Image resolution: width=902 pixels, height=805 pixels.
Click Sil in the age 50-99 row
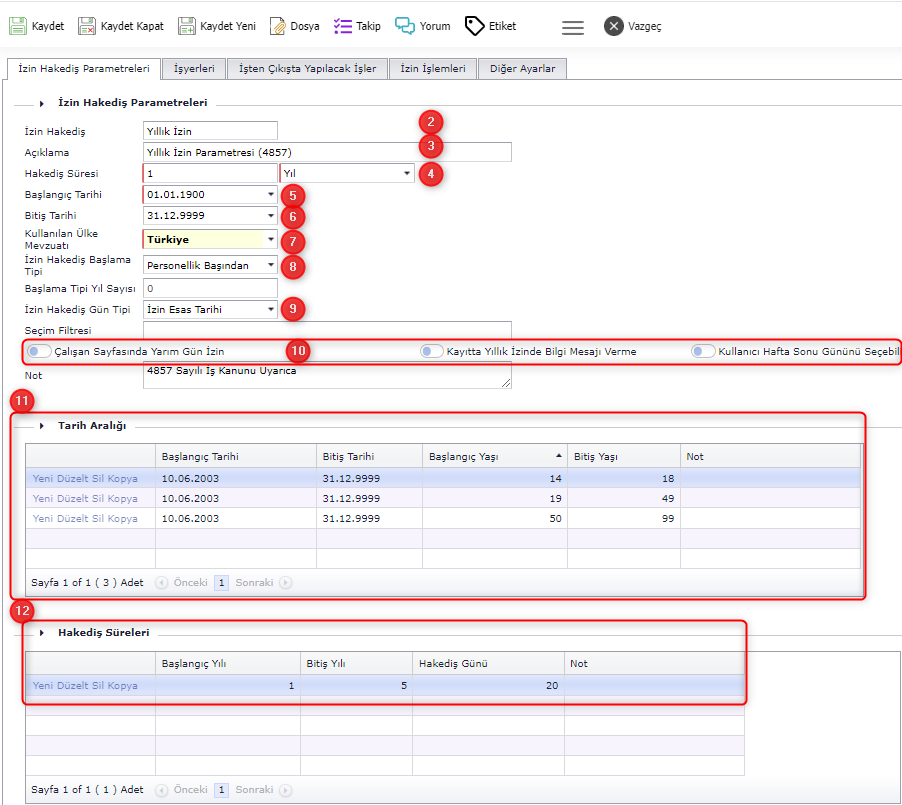[97, 519]
